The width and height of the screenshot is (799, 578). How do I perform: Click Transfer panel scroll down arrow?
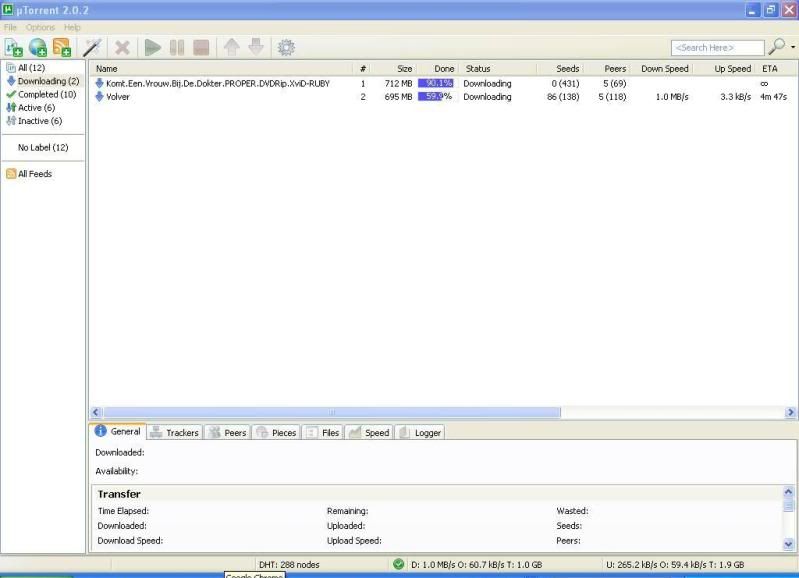788,544
